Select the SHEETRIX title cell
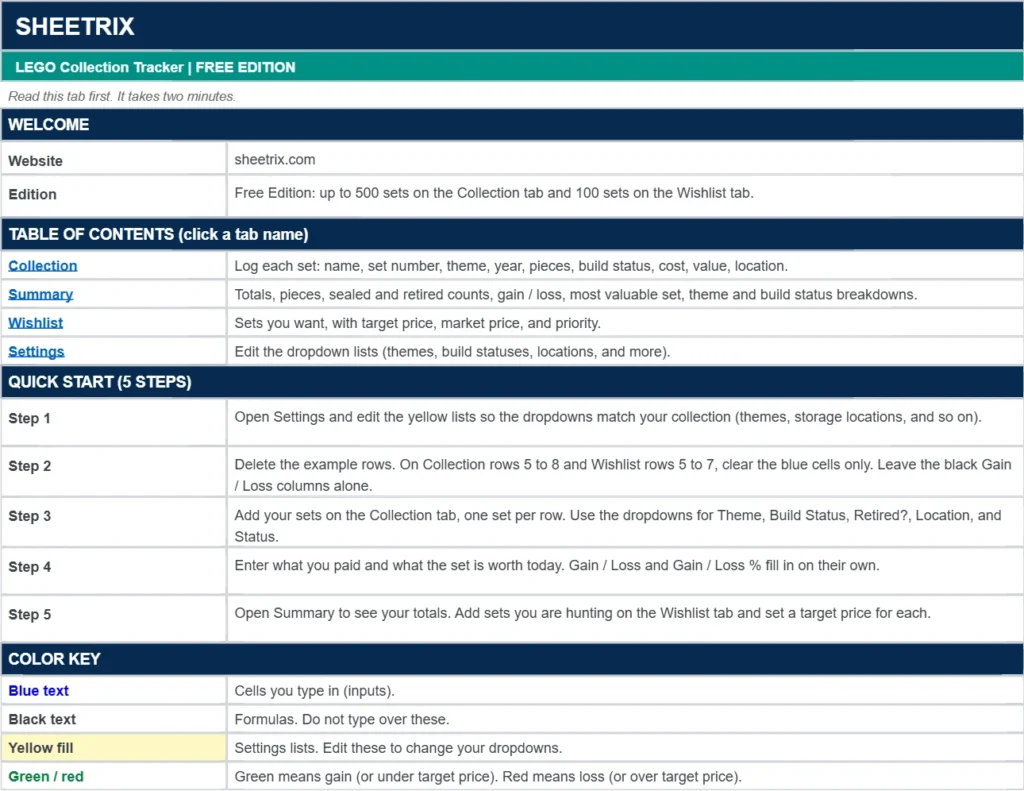 pyautogui.click(x=512, y=26)
